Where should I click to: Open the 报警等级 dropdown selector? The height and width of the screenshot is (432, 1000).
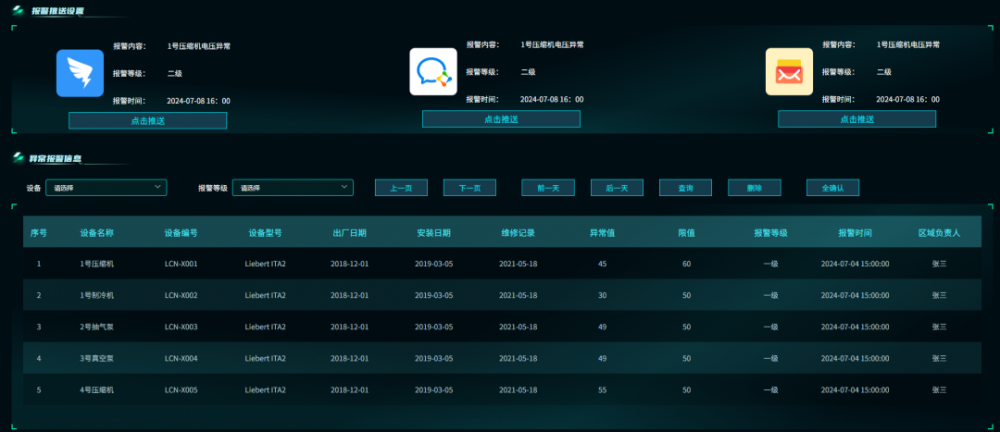pyautogui.click(x=293, y=188)
